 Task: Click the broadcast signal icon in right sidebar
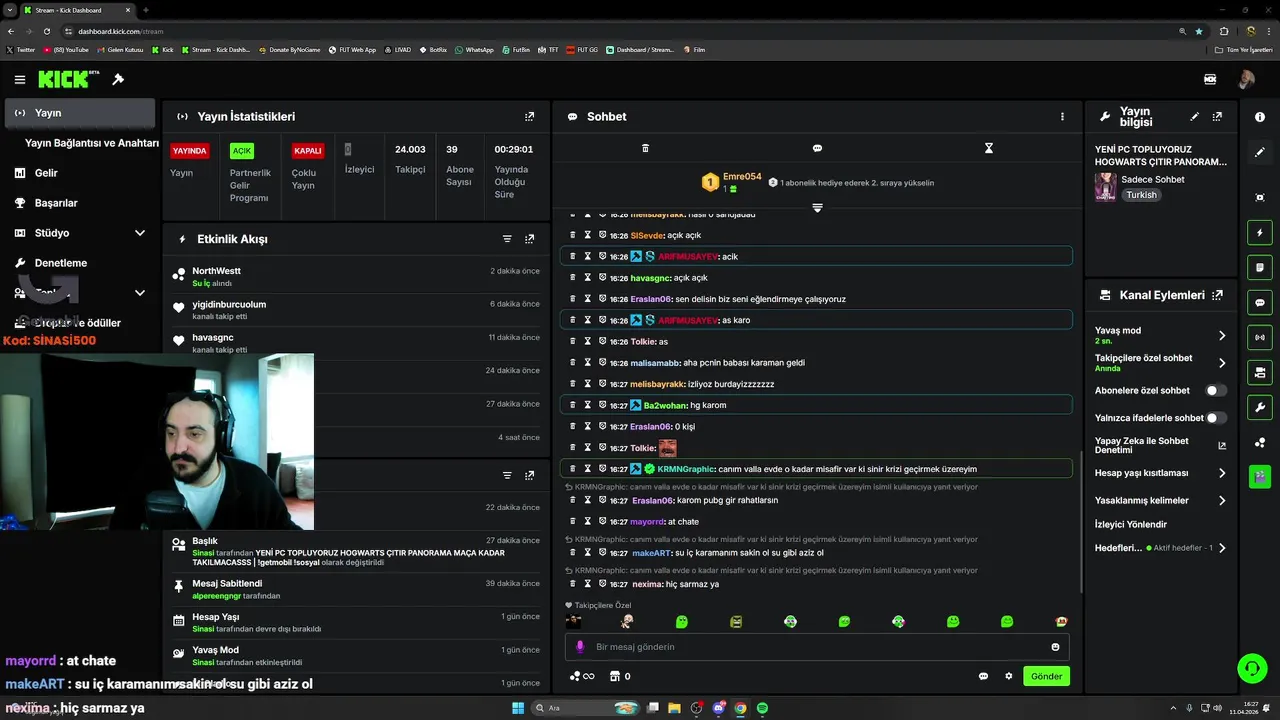1260,337
